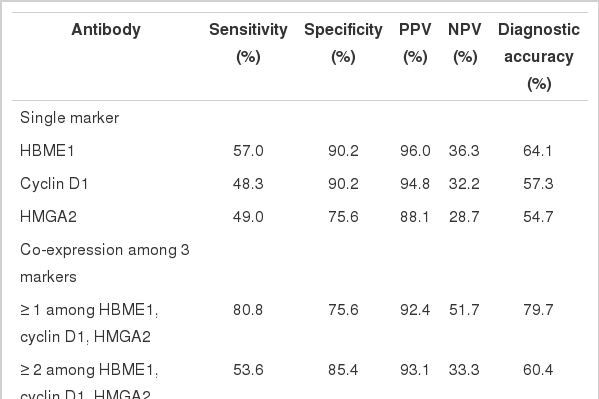Click the Antibody column header
Screen dimensions: 599x399
106,29
